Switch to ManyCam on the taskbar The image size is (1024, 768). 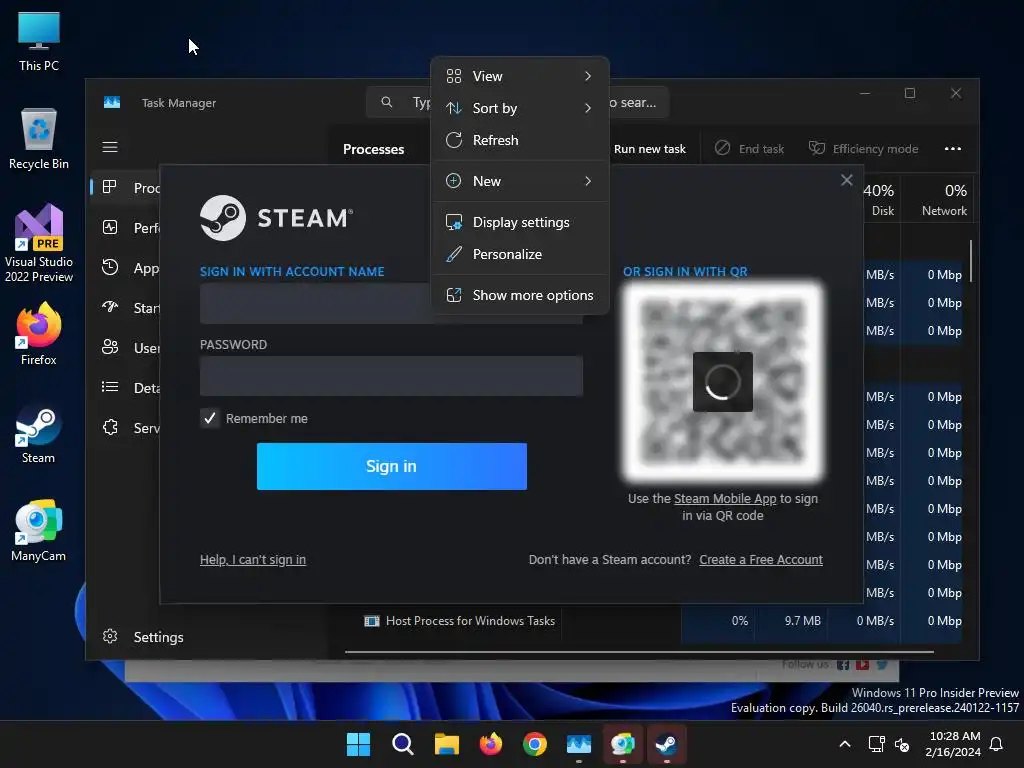[x=622, y=744]
